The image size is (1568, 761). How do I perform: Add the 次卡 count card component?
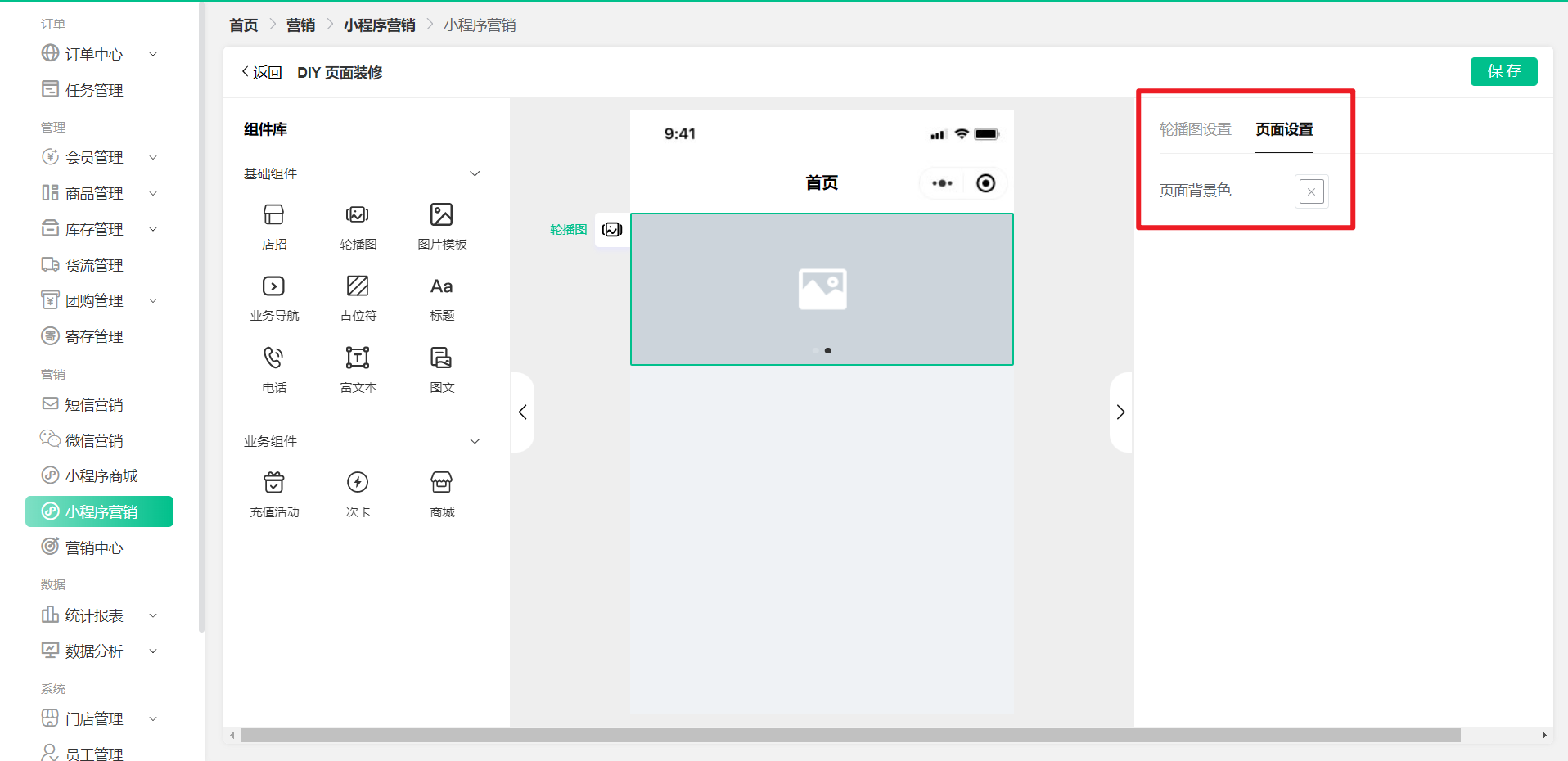[358, 494]
